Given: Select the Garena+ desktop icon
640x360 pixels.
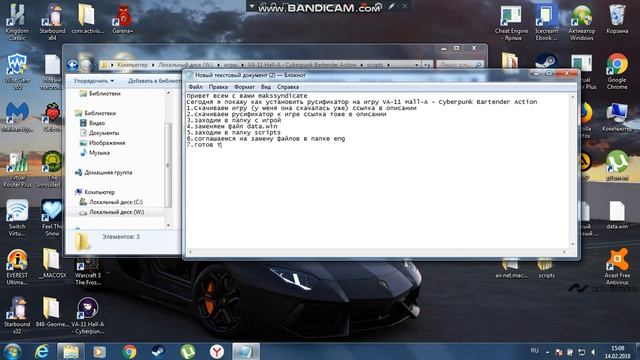Looking at the screenshot, I should [123, 19].
